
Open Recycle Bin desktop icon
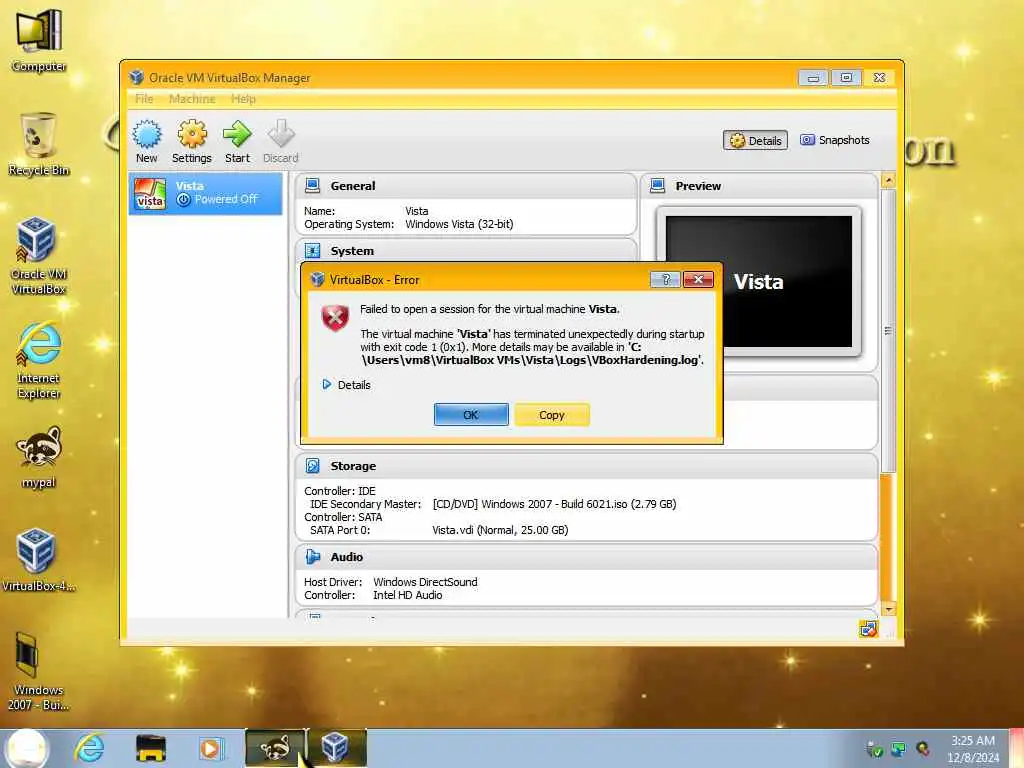(39, 144)
